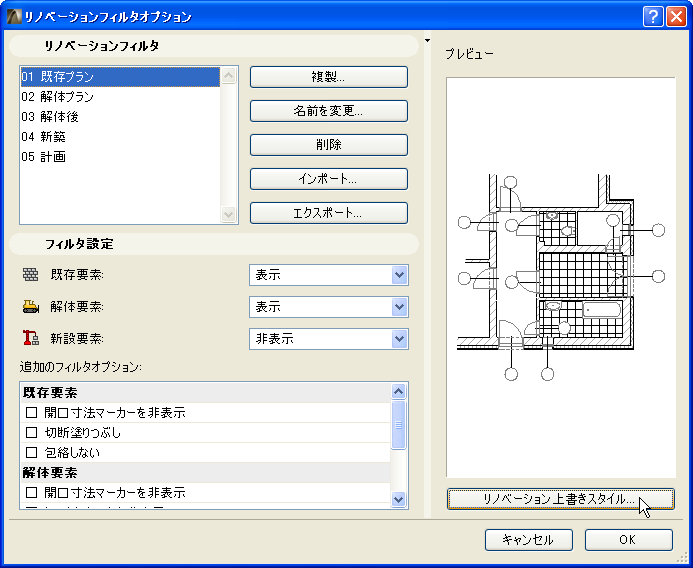Image resolution: width=693 pixels, height=568 pixels.
Task: Click the 複製... button
Action: pyautogui.click(x=329, y=77)
